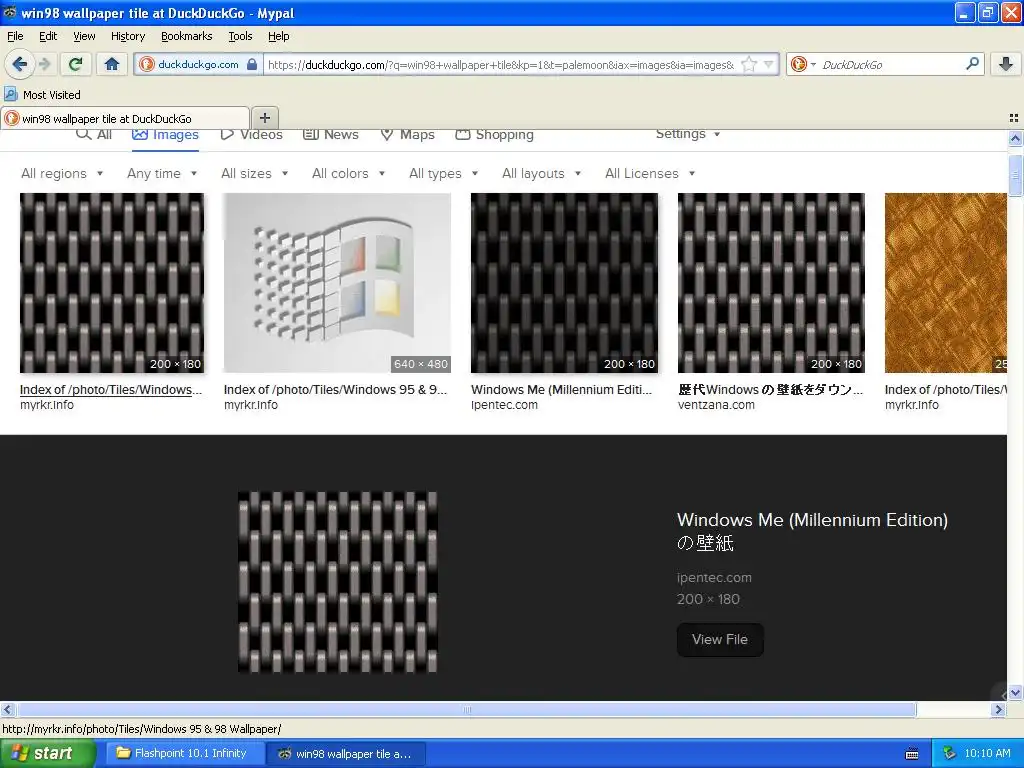Click the large preview tile image
Viewport: 1024px width, 768px height.
338,582
